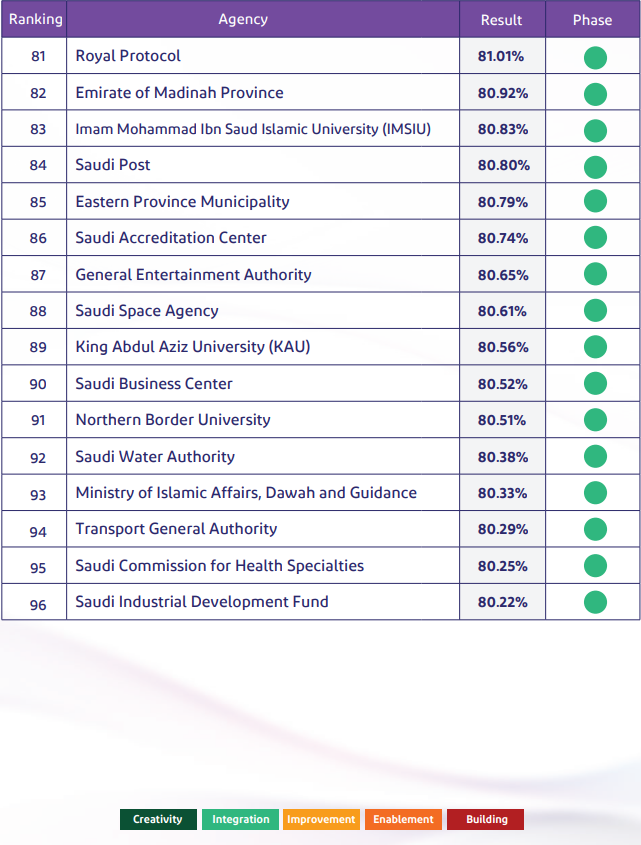
Task: Click the orange Enablement legend label
Action: click(403, 820)
